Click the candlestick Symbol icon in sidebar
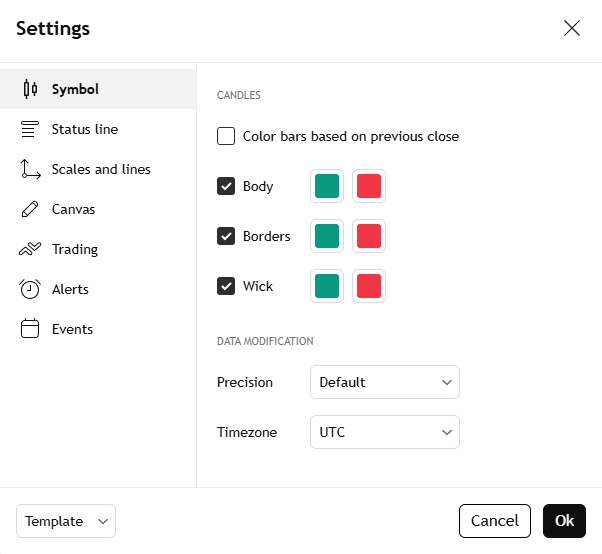 [x=30, y=89]
